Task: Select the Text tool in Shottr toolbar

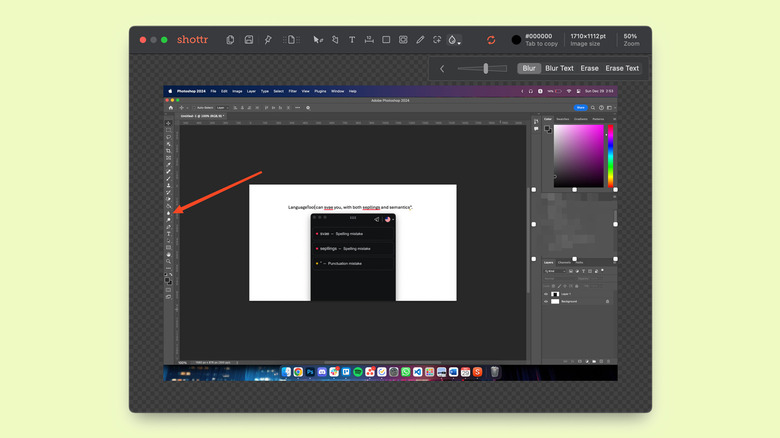Action: point(352,40)
